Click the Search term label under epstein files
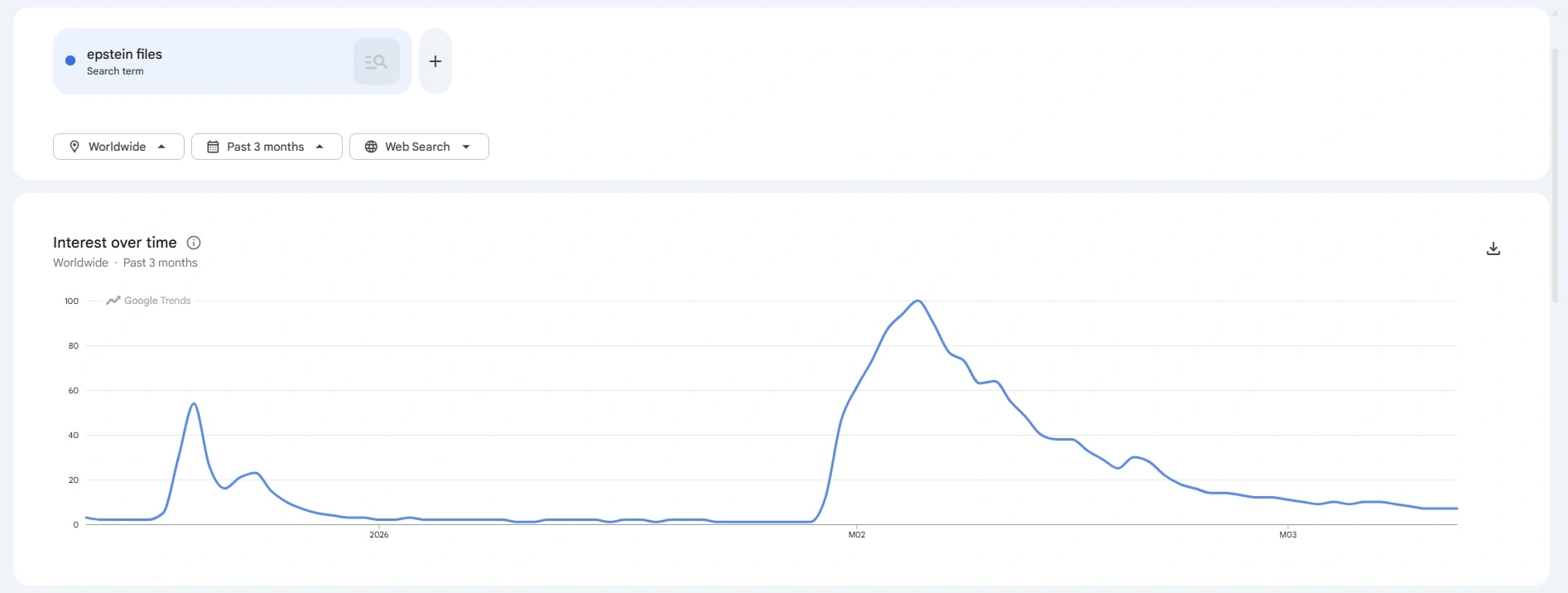1568x593 pixels. pyautogui.click(x=115, y=71)
